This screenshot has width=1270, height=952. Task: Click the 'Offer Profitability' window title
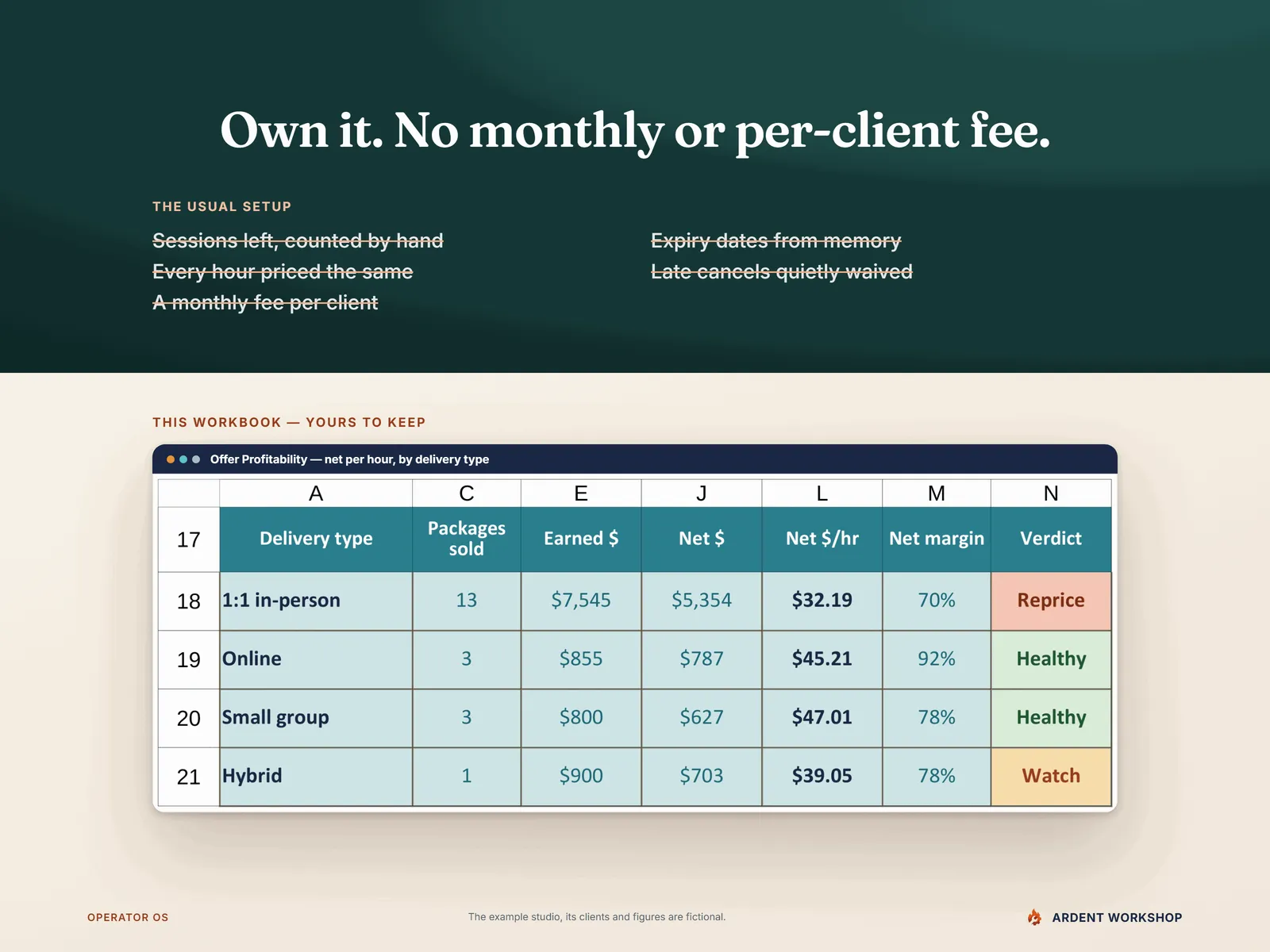tap(349, 459)
